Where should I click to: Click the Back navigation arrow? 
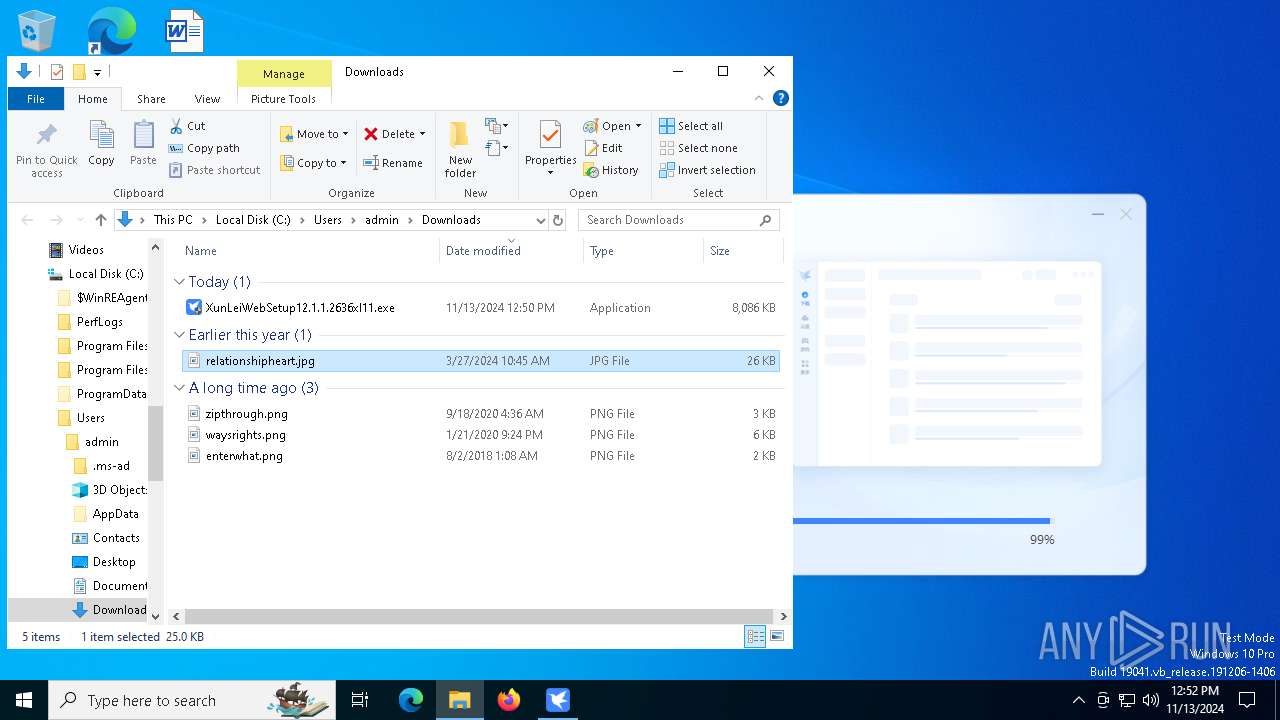(x=27, y=220)
